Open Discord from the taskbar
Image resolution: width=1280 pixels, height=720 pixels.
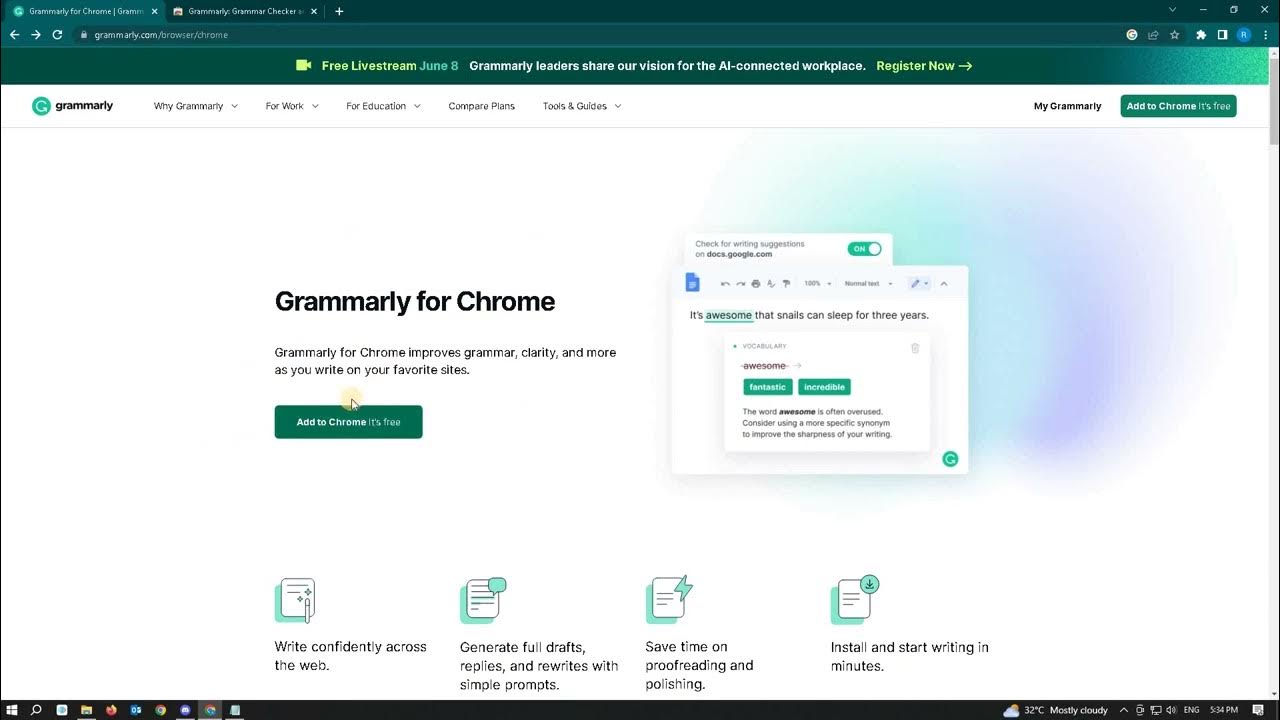pos(185,710)
